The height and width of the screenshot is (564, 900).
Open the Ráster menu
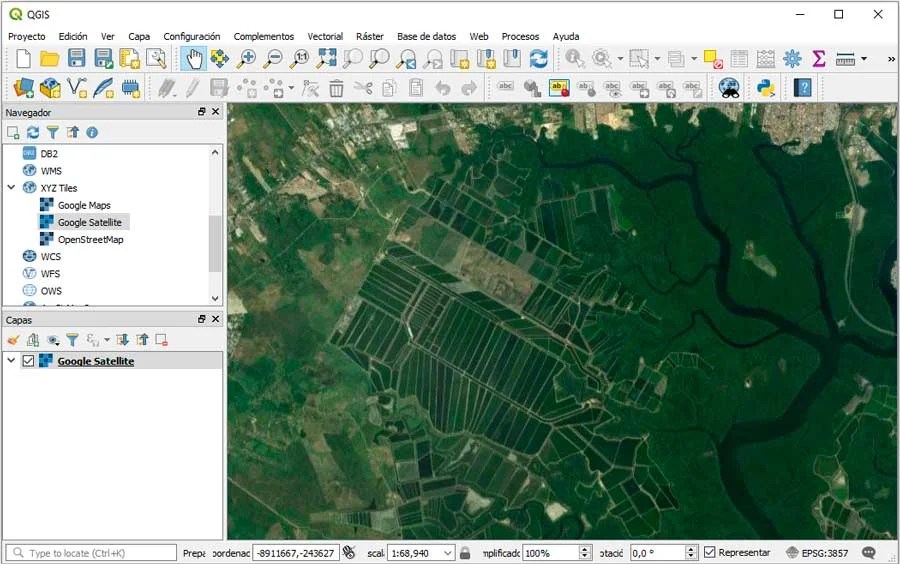[370, 36]
